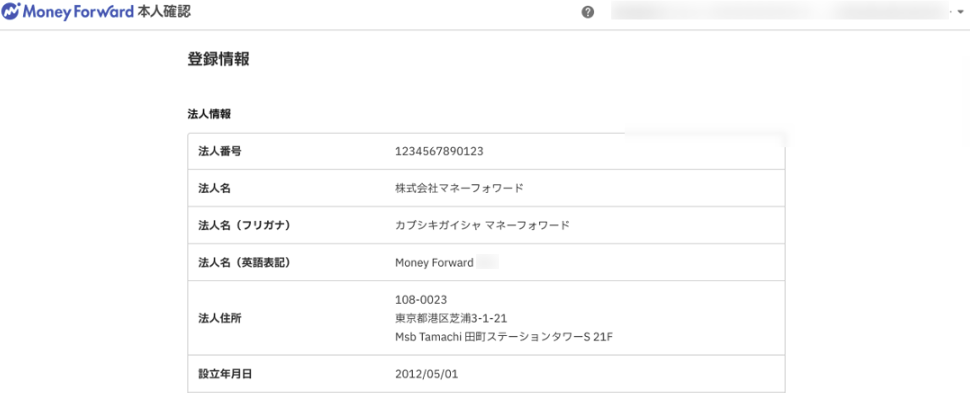
Task: Open the help question mark icon
Action: (x=588, y=12)
